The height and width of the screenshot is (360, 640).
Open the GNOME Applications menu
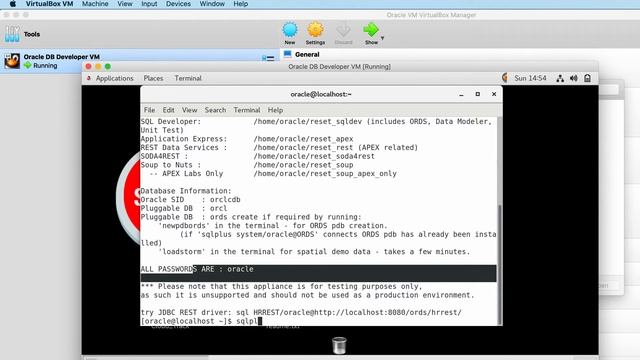pyautogui.click(x=114, y=78)
